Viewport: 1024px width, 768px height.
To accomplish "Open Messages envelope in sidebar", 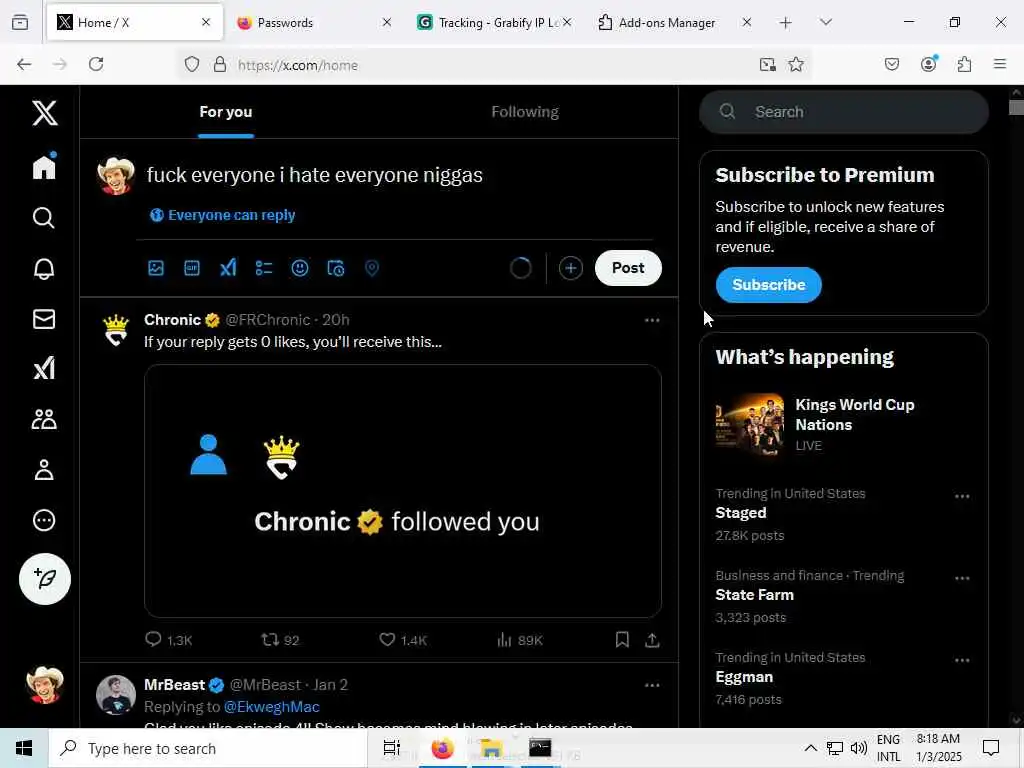I will (x=44, y=319).
